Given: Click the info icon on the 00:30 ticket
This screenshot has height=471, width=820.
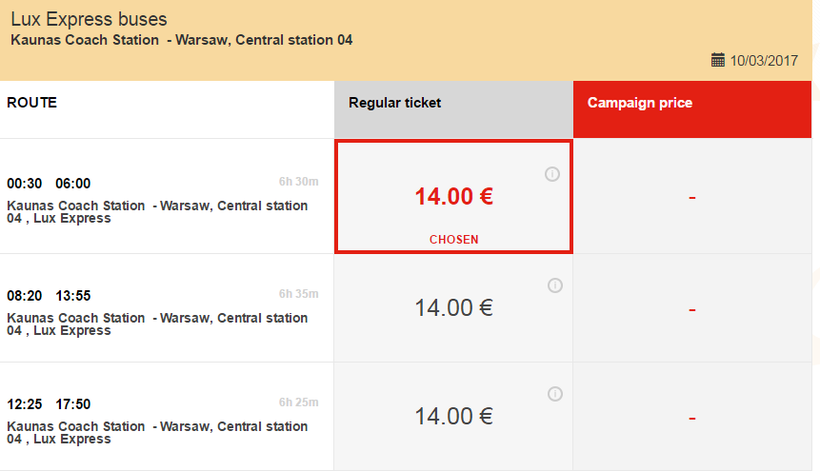Looking at the screenshot, I should coord(552,175).
